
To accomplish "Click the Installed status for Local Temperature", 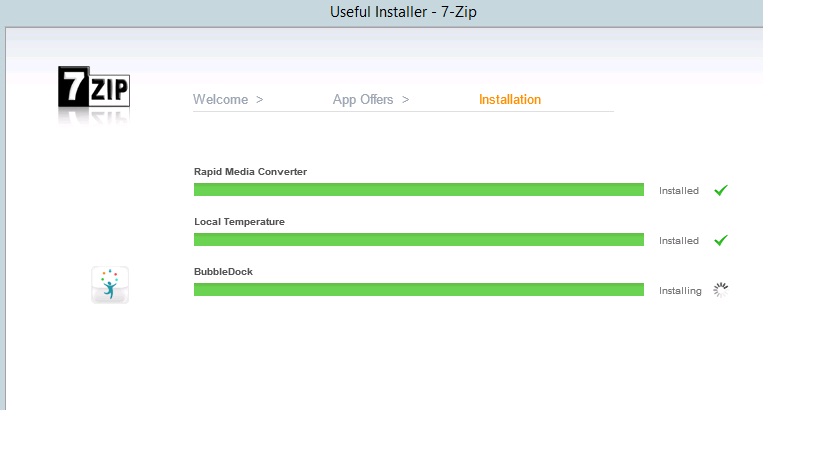I will [x=678, y=241].
